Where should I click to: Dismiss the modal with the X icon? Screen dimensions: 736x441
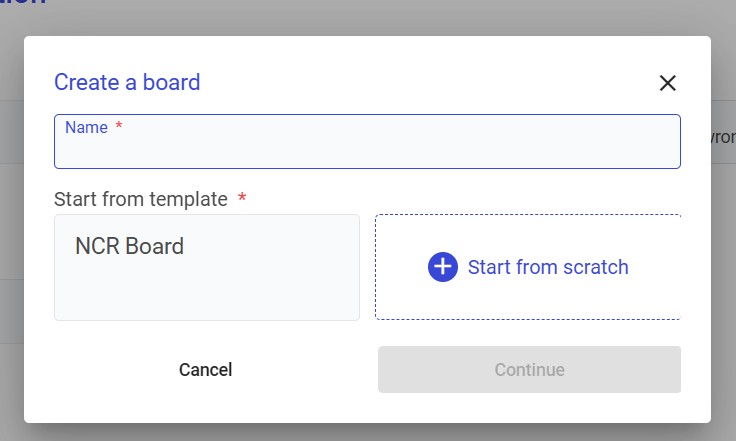click(x=668, y=83)
